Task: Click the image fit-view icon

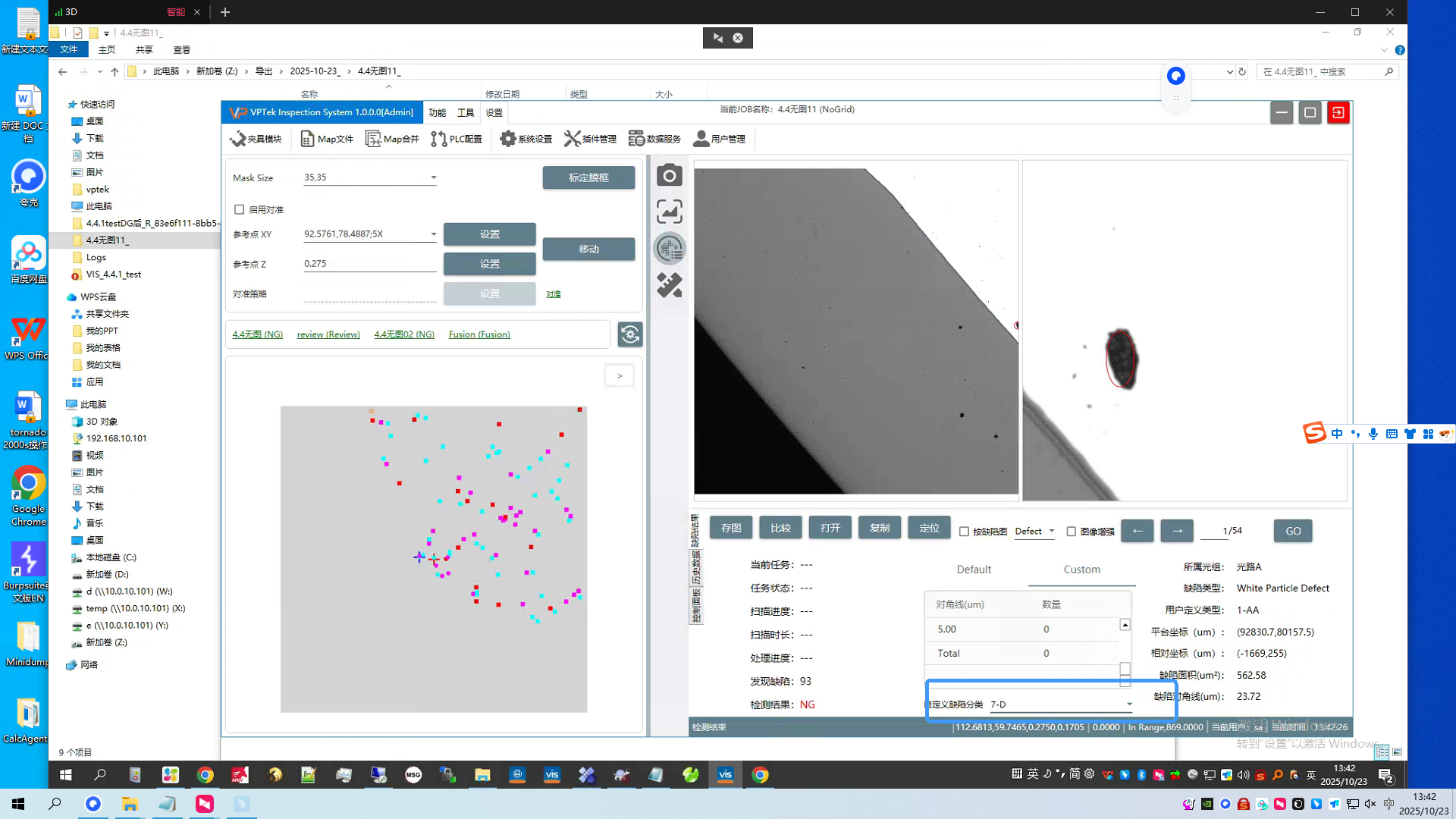Action: pyautogui.click(x=669, y=212)
